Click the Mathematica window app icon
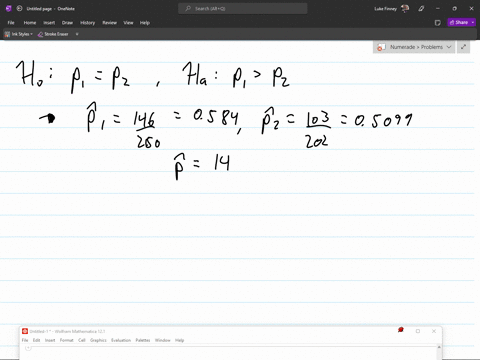Screen dimensions: 480x360 pos(25,331)
